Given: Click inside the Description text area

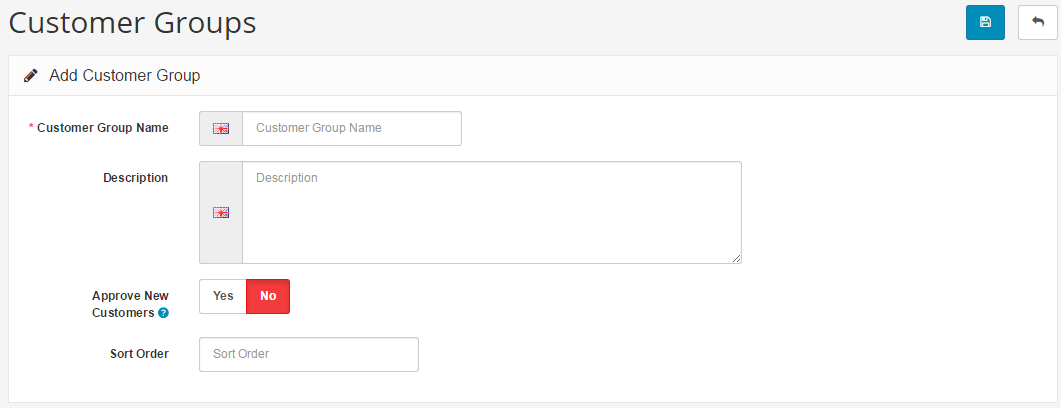Looking at the screenshot, I should pyautogui.click(x=491, y=212).
